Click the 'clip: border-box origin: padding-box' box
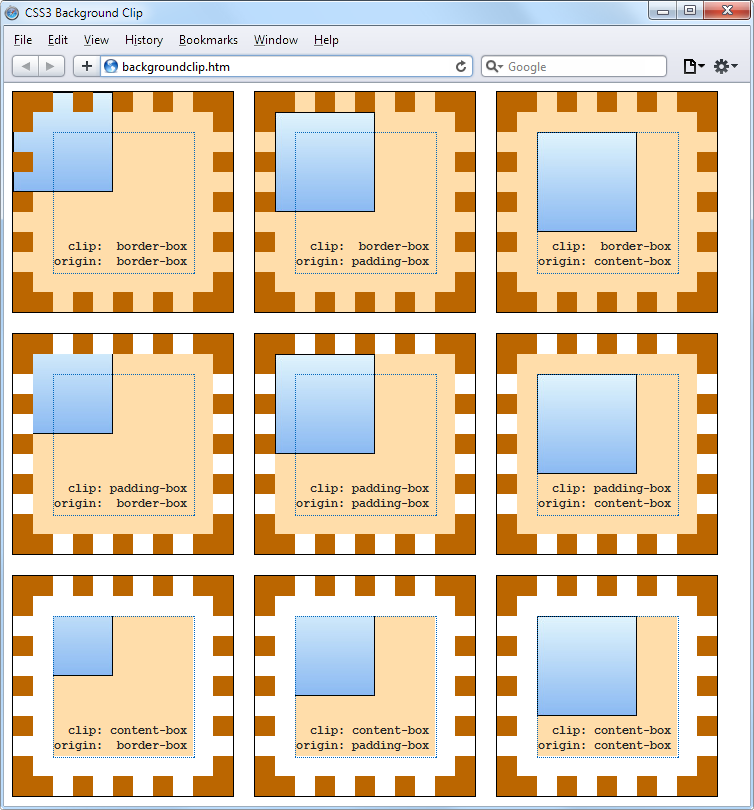Image resolution: width=754 pixels, height=810 pixels. pos(365,202)
